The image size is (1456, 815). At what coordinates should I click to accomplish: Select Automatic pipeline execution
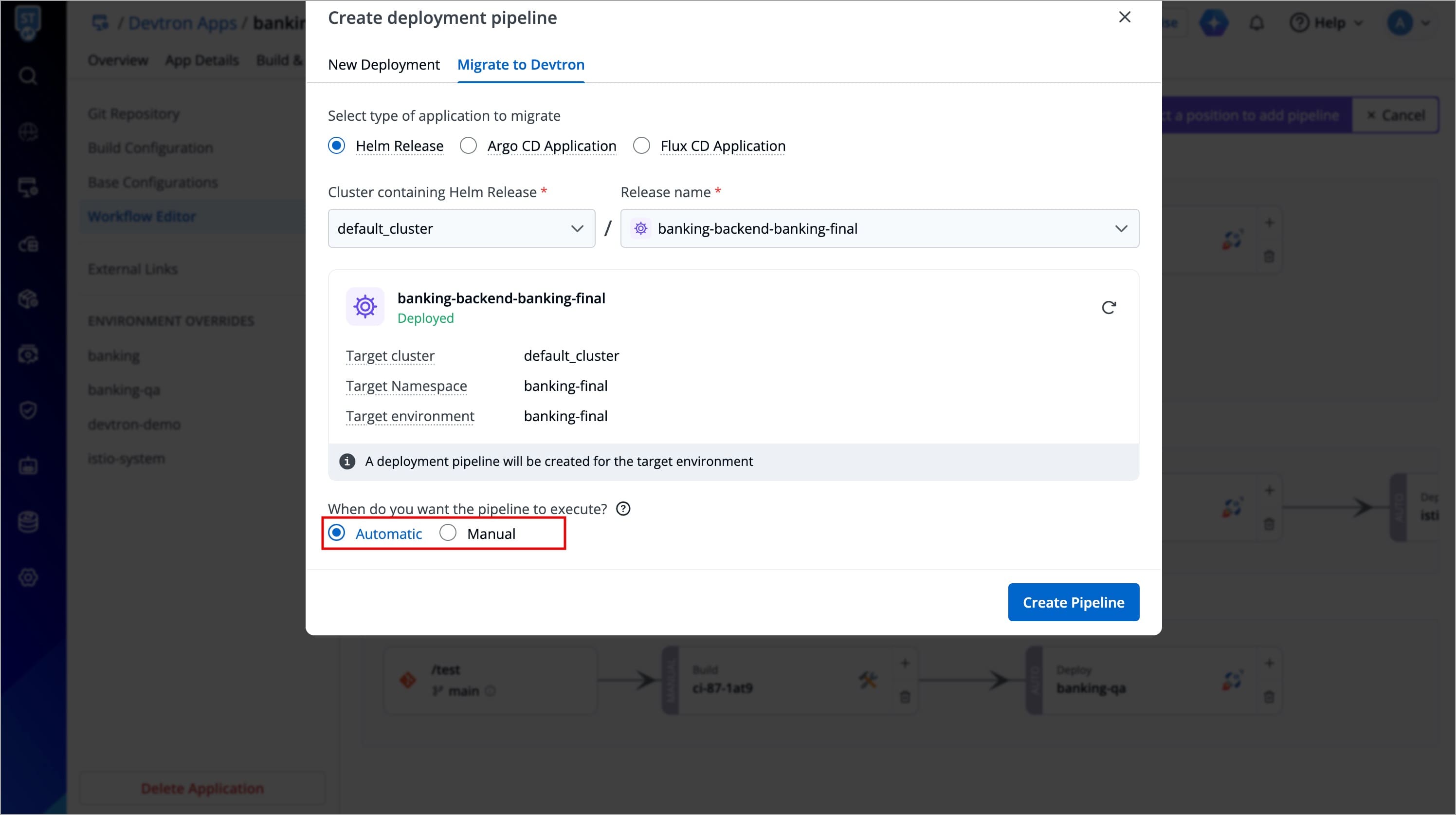[x=337, y=533]
